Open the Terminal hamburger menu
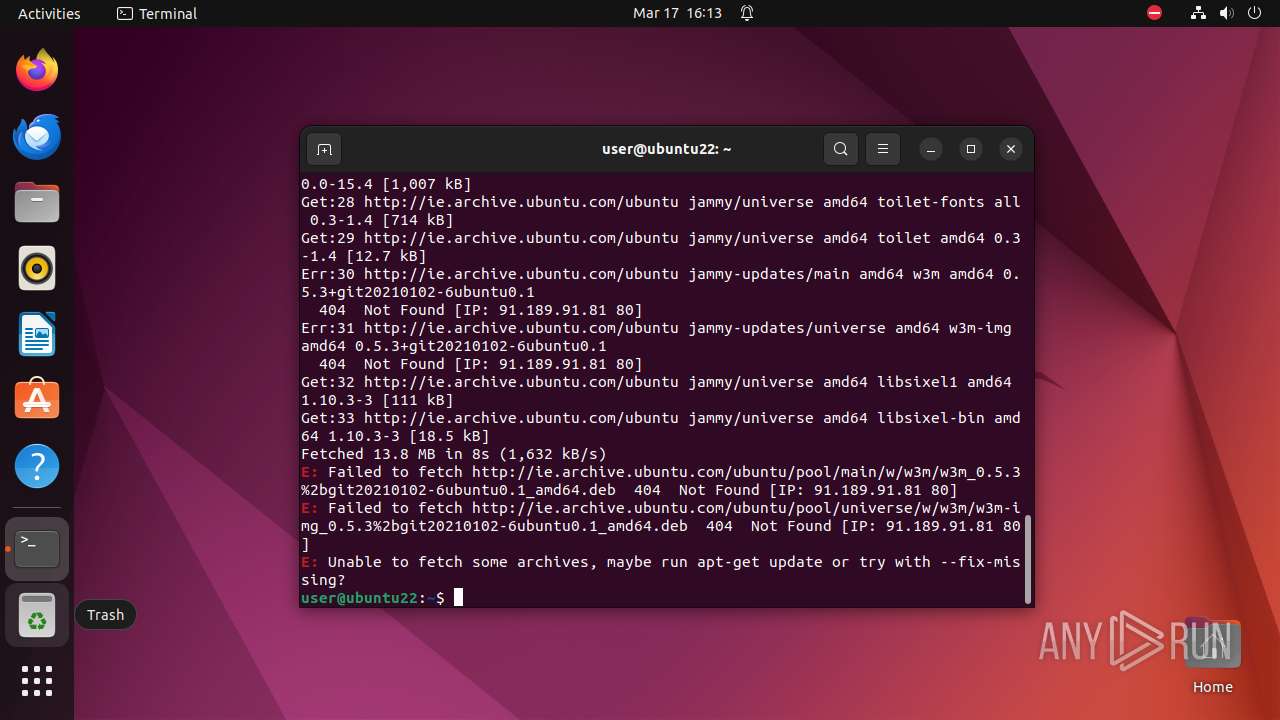 click(x=883, y=149)
